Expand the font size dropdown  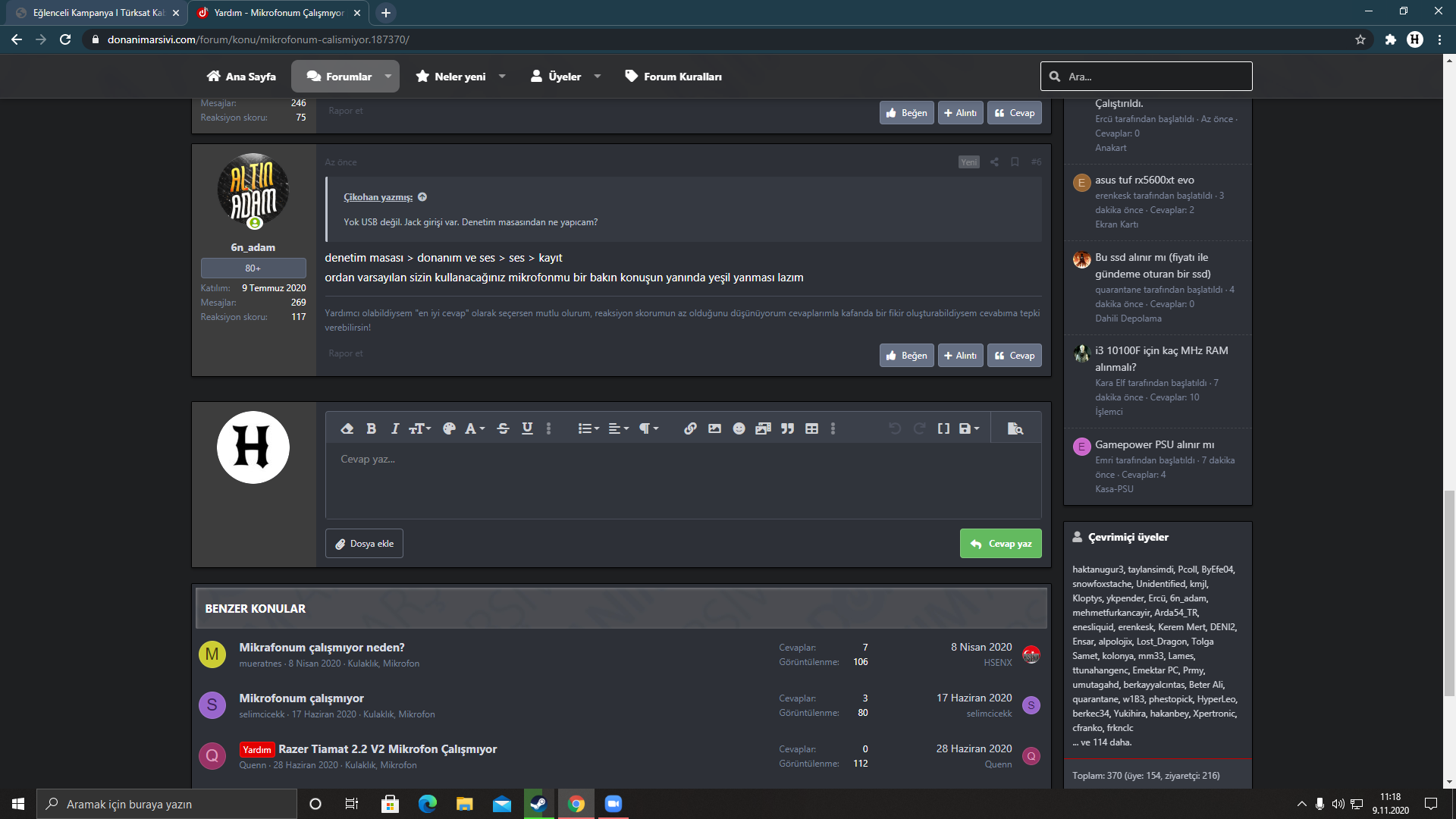click(419, 428)
